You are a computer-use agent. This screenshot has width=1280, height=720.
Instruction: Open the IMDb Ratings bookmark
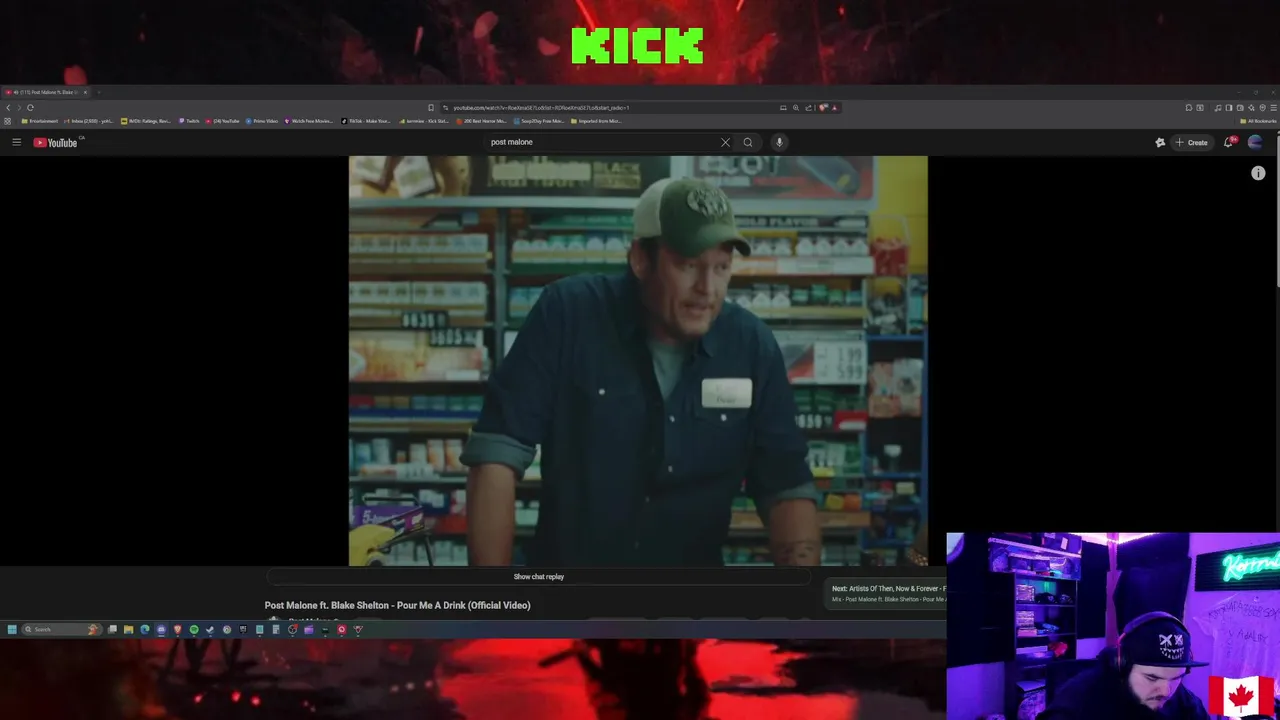tap(146, 121)
